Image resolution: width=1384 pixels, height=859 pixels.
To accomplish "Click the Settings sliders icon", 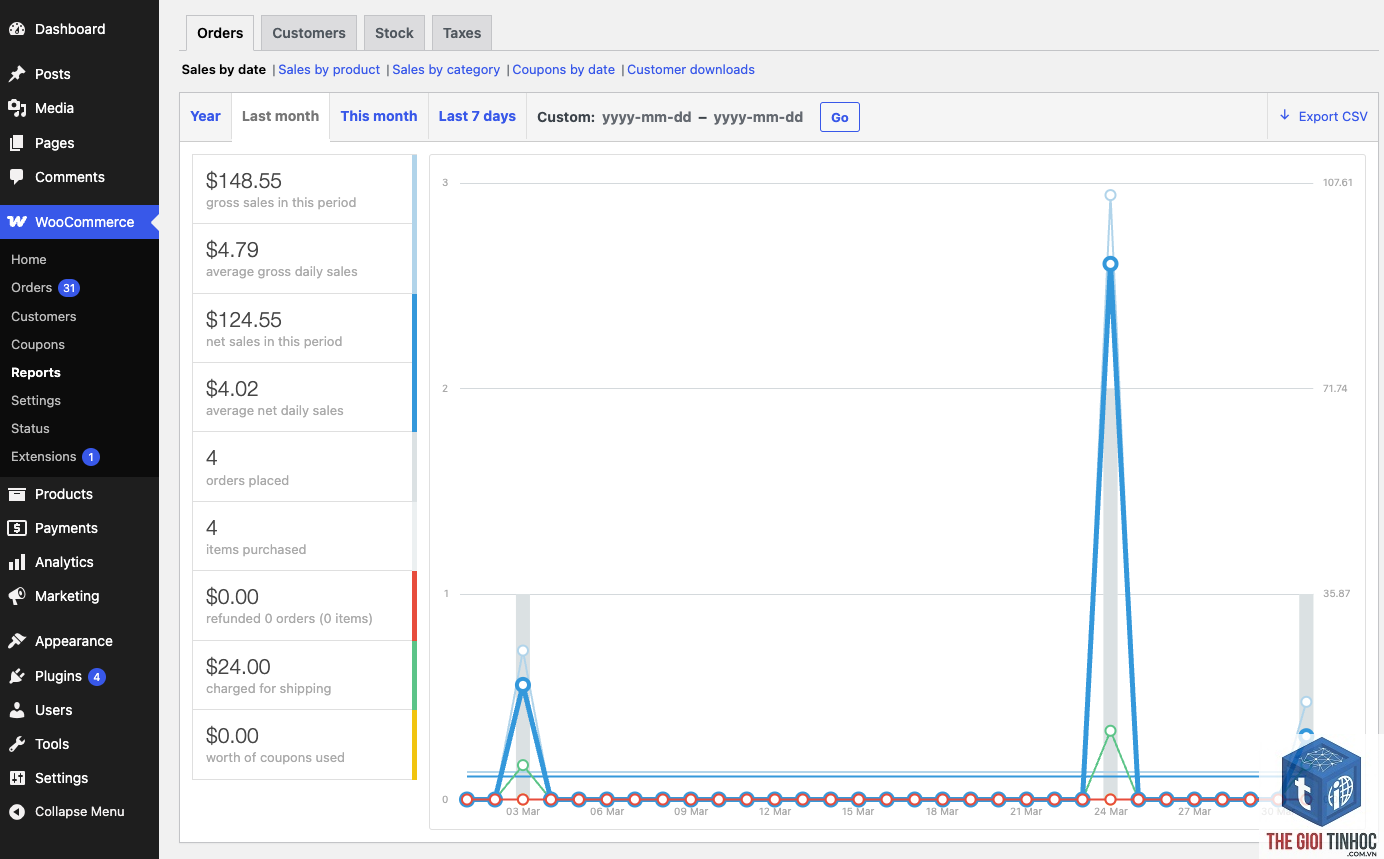I will click(x=17, y=778).
